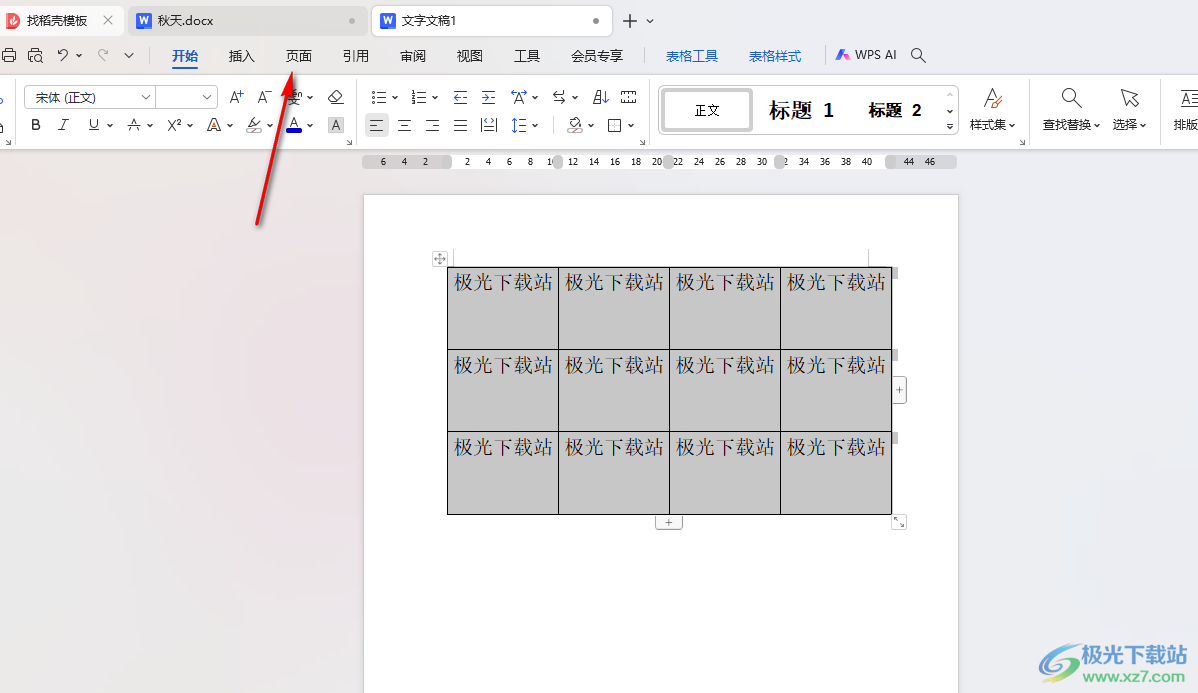Apply superscript X² formatting
The width and height of the screenshot is (1198, 693).
(174, 125)
